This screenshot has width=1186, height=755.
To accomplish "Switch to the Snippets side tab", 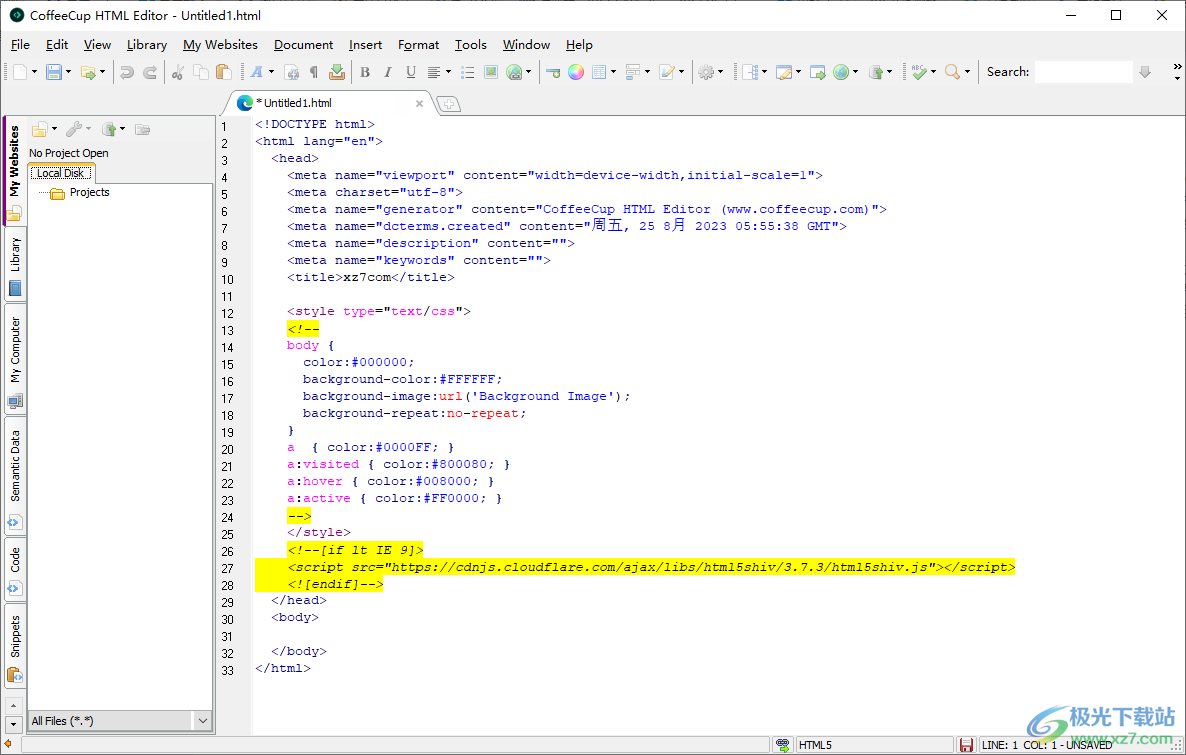I will (x=15, y=645).
